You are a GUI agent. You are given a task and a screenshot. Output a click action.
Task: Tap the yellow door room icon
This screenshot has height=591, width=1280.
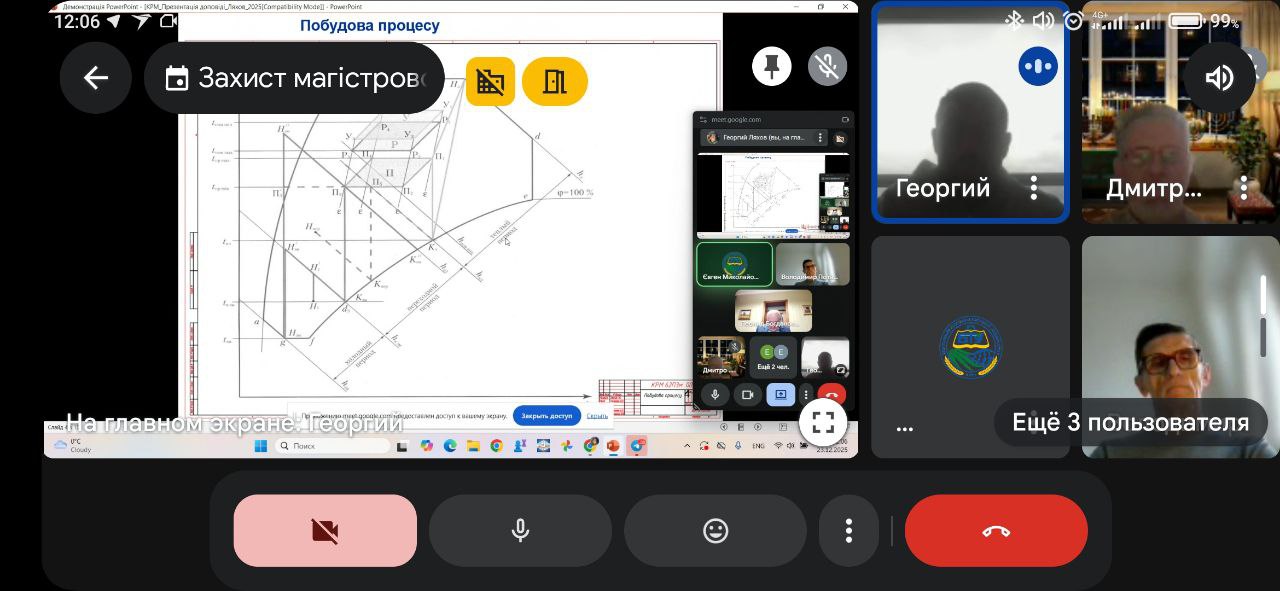tap(555, 81)
